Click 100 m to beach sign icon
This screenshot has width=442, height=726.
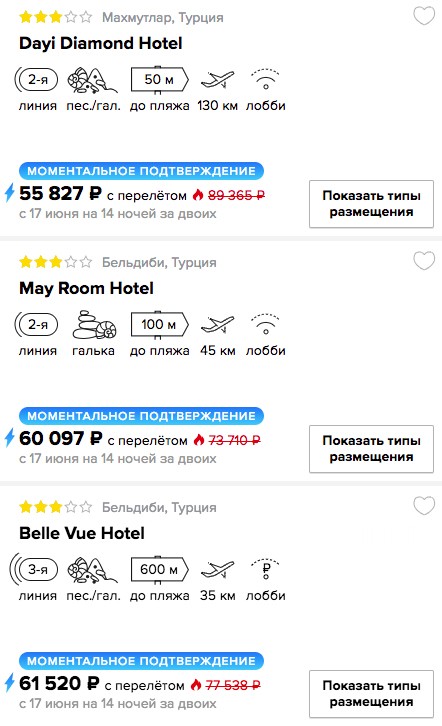[159, 325]
